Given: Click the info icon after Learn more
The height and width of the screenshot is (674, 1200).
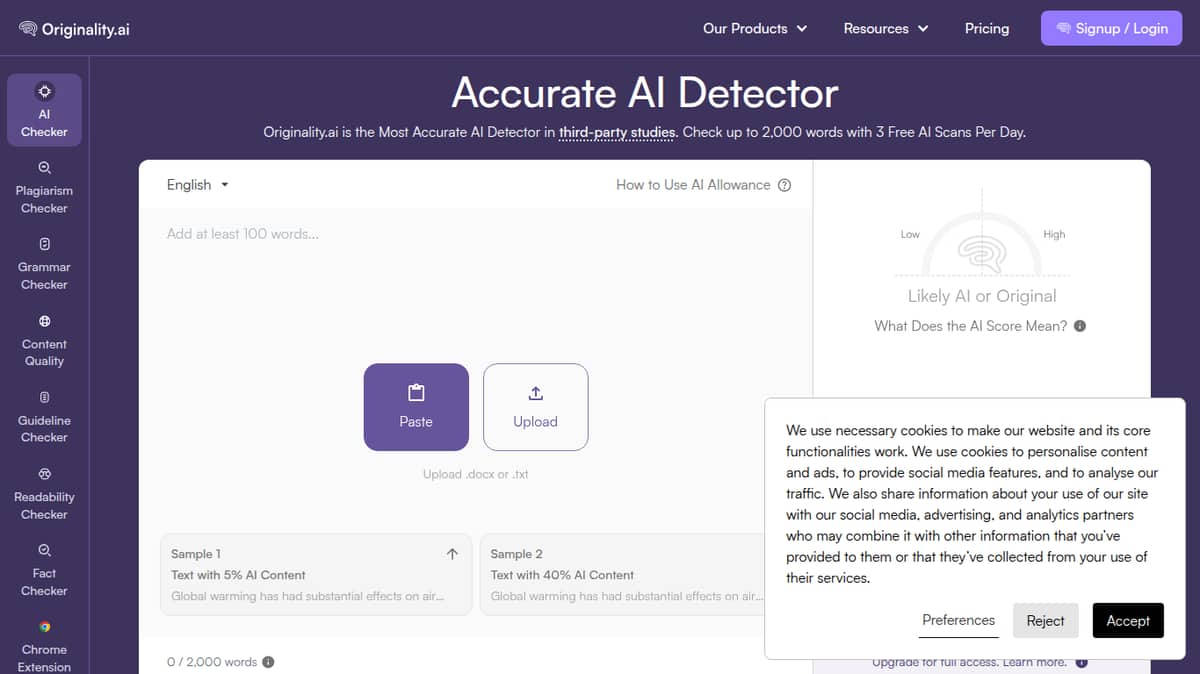Looking at the screenshot, I should point(1081,662).
